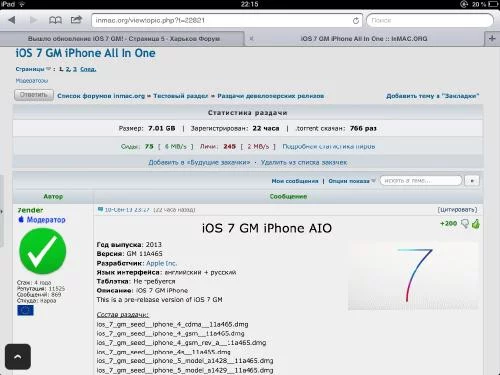500x375 pixels.
Task: Tap the green checkmark avatar of 7ender
Action: point(43,251)
